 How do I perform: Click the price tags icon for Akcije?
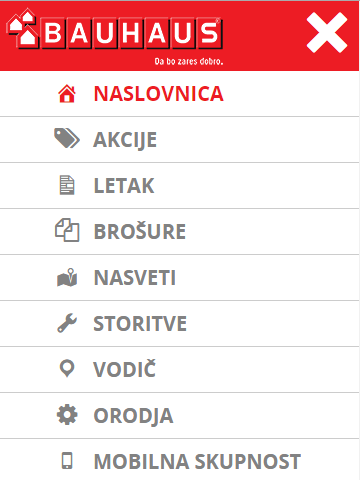pos(67,138)
